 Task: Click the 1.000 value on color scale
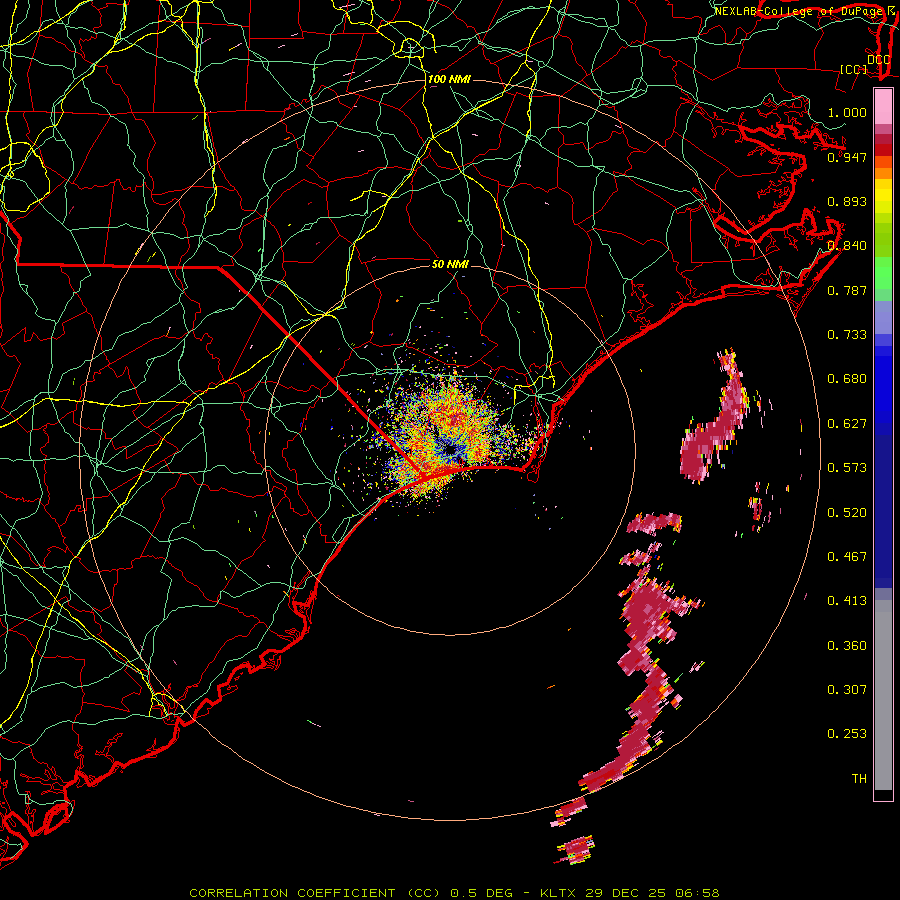click(847, 112)
